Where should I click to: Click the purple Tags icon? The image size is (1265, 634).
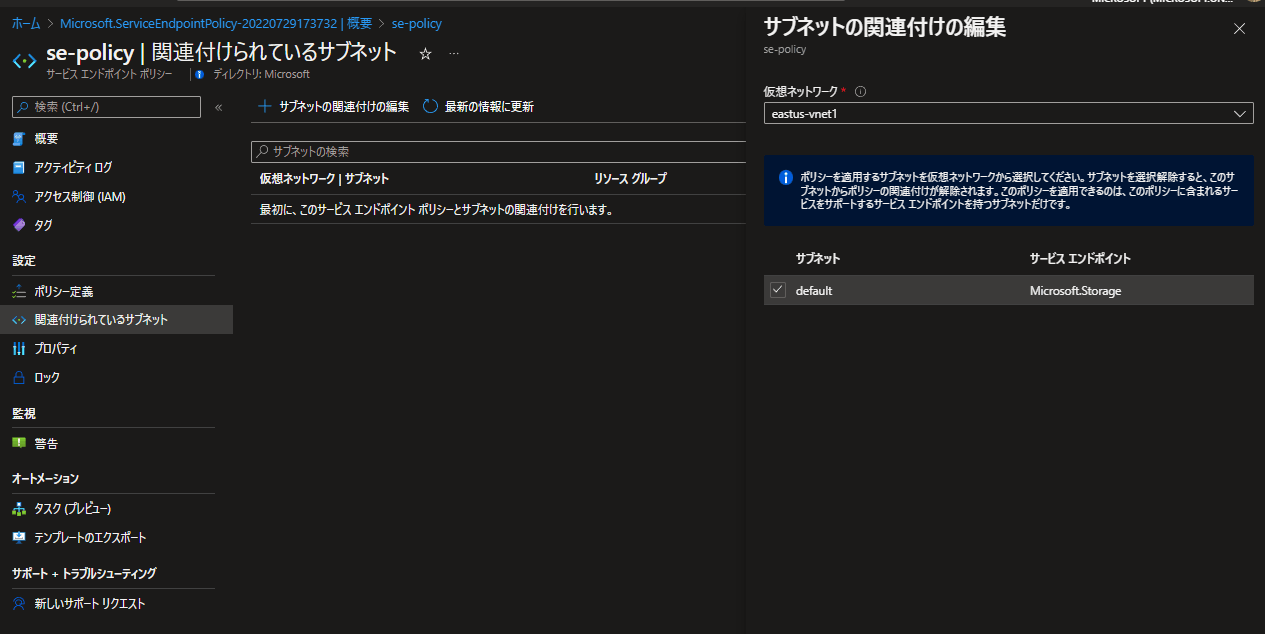pyautogui.click(x=19, y=226)
